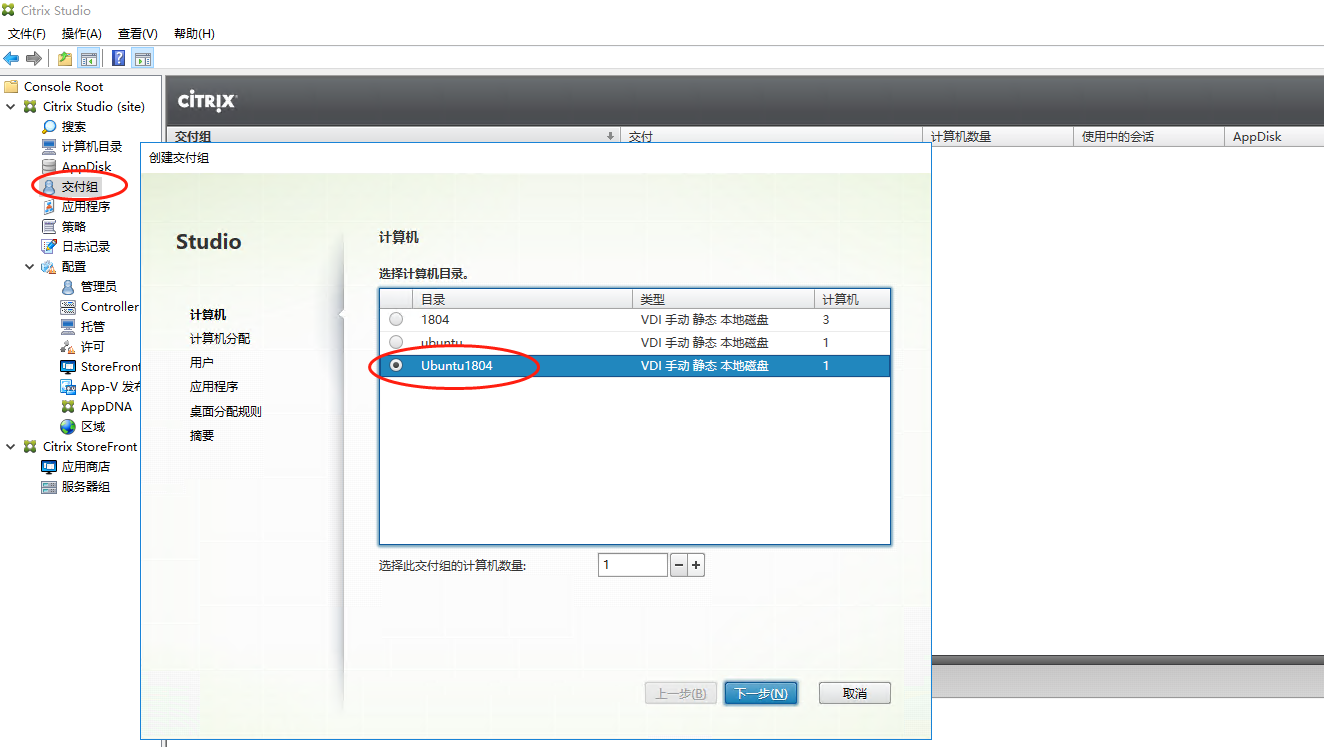Click the 1804 catalog name text
Viewport: 1324px width, 747px height.
click(x=435, y=319)
